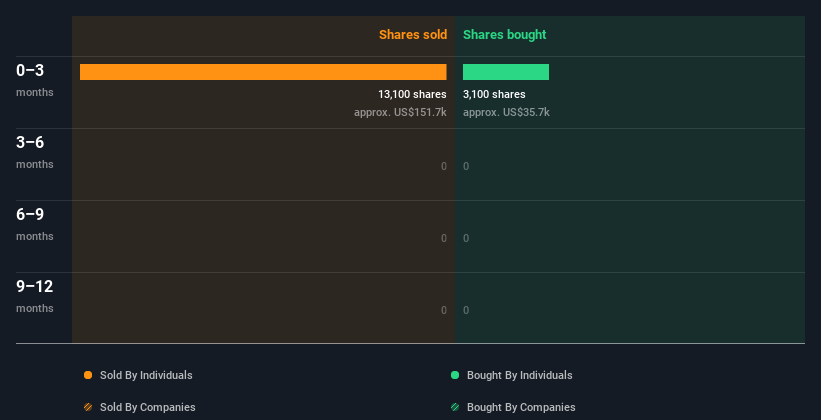Click the green shares bought bar

coord(506,72)
